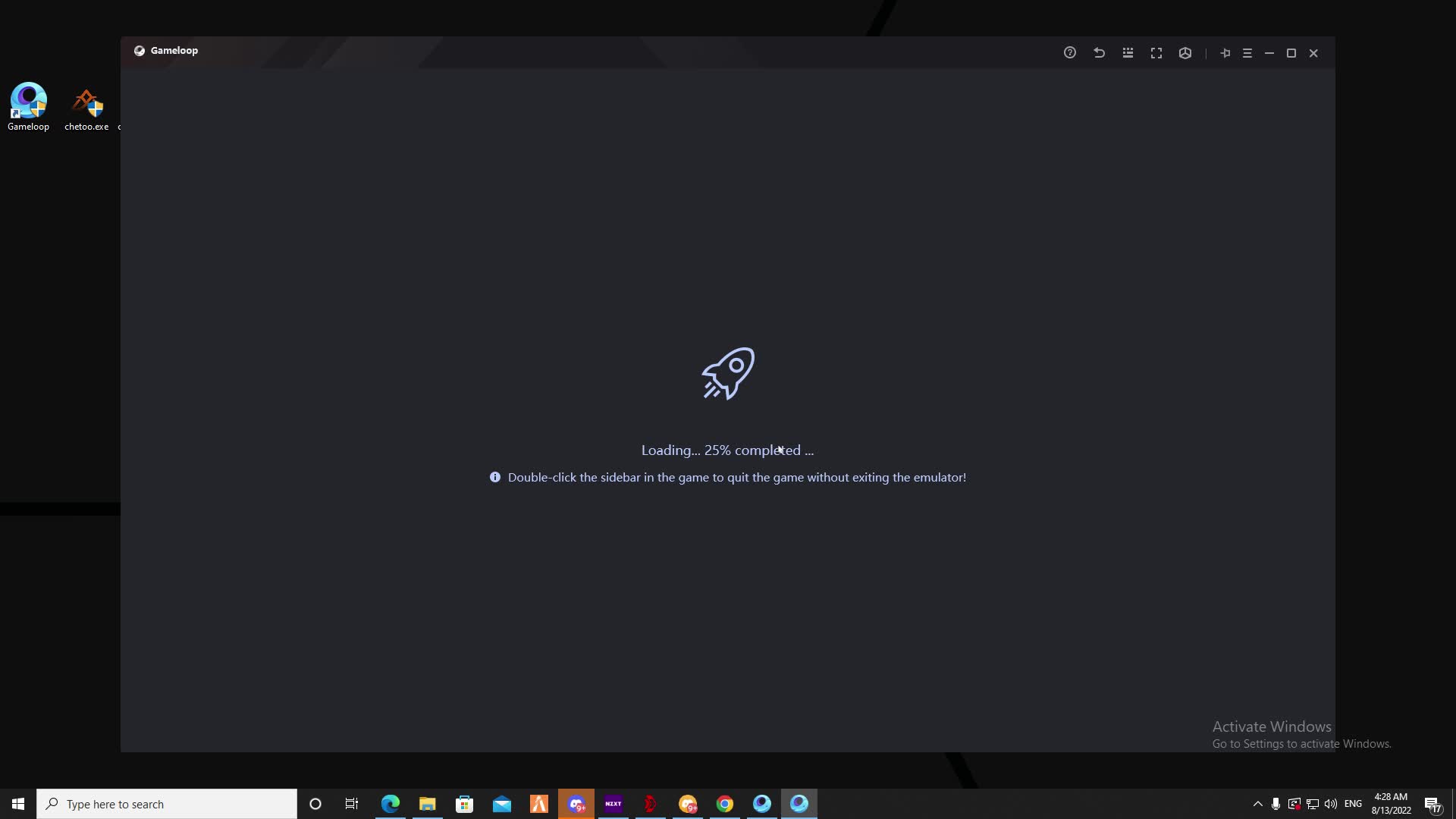
Task: Select the chetoo.exe desktop icon
Action: [x=86, y=106]
